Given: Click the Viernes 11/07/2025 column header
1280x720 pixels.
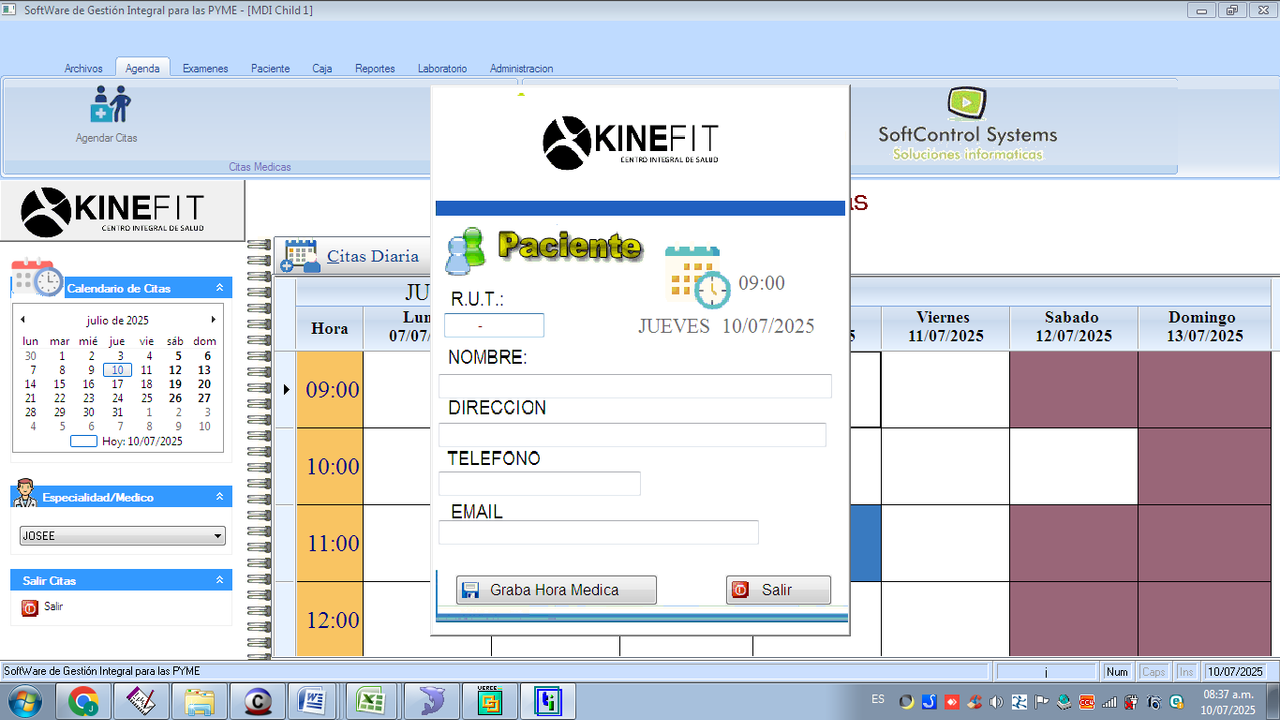Looking at the screenshot, I should tap(945, 327).
